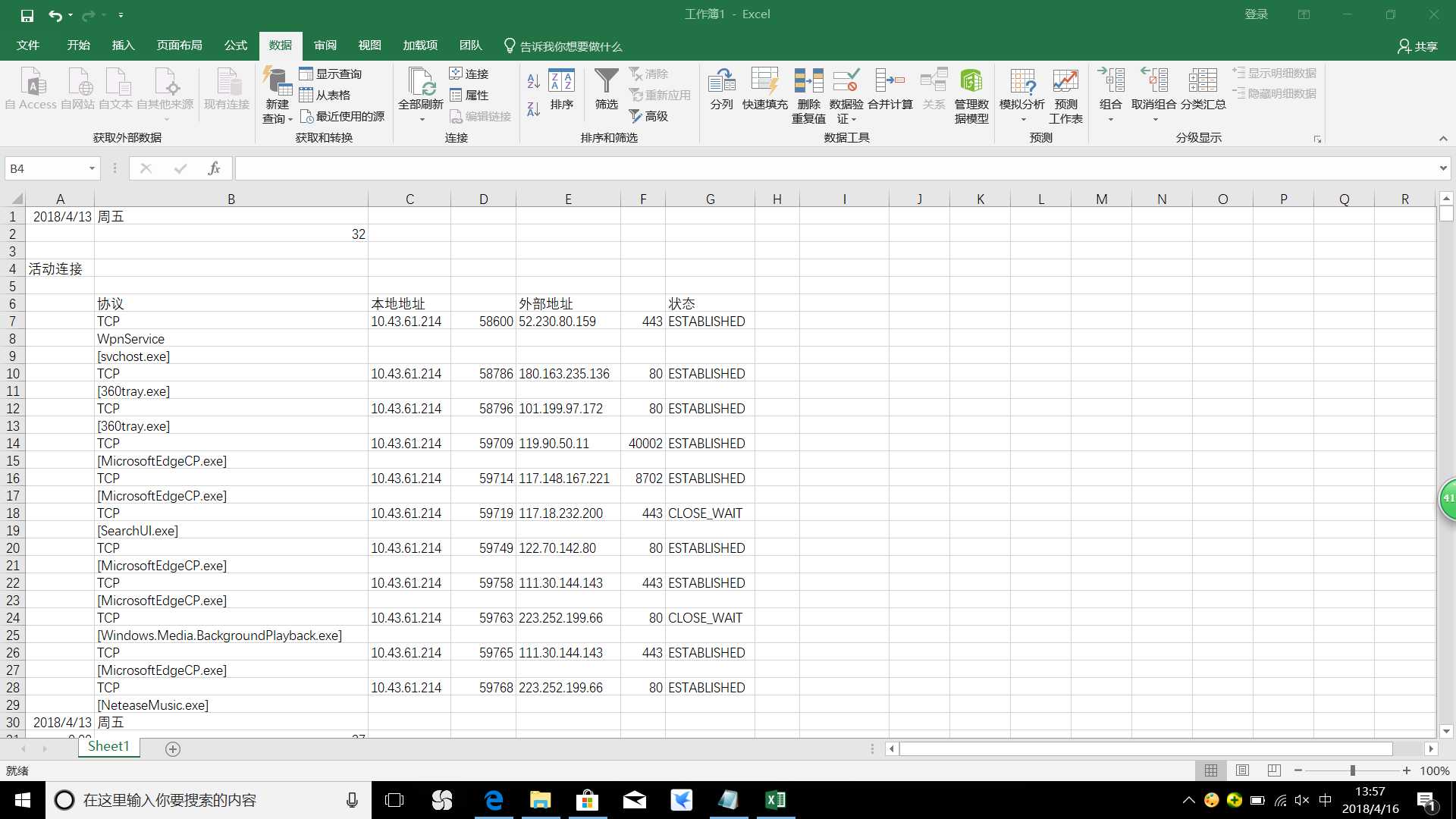Screen dimensions: 1456x819
Task: Click Excel icon in Windows taskbar
Action: pyautogui.click(x=775, y=799)
